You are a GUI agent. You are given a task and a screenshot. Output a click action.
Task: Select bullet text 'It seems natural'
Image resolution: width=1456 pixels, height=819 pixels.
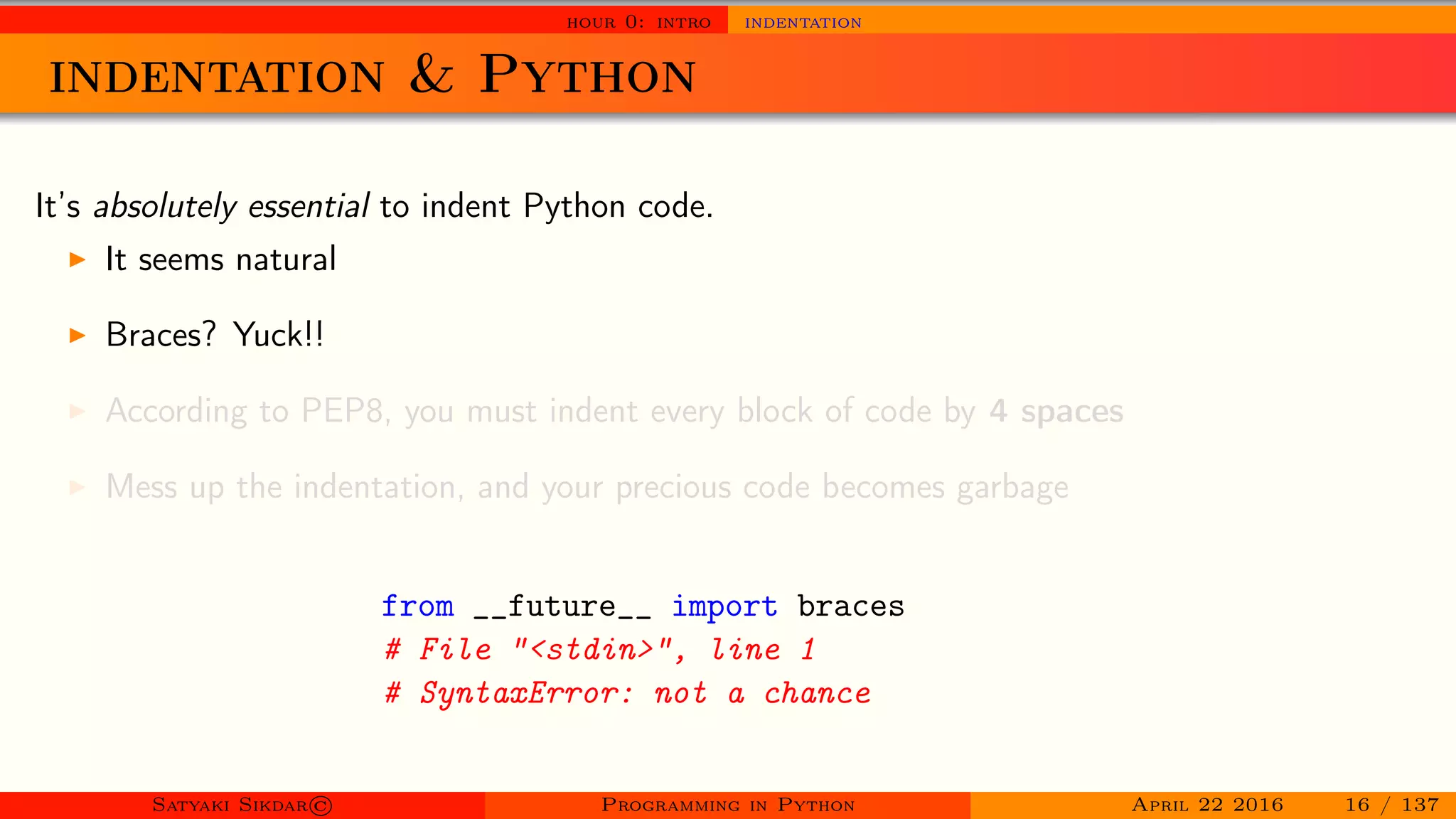tap(220, 259)
